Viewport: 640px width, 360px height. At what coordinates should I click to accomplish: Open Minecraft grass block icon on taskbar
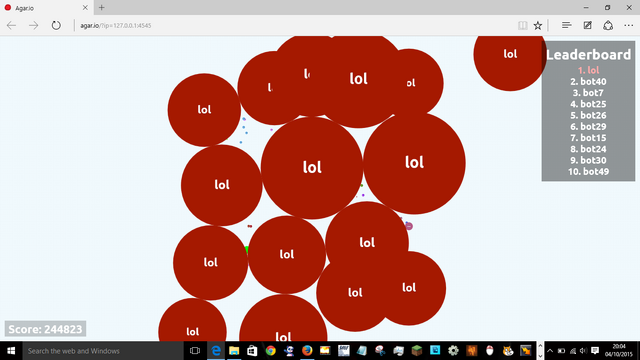pyautogui.click(x=417, y=351)
